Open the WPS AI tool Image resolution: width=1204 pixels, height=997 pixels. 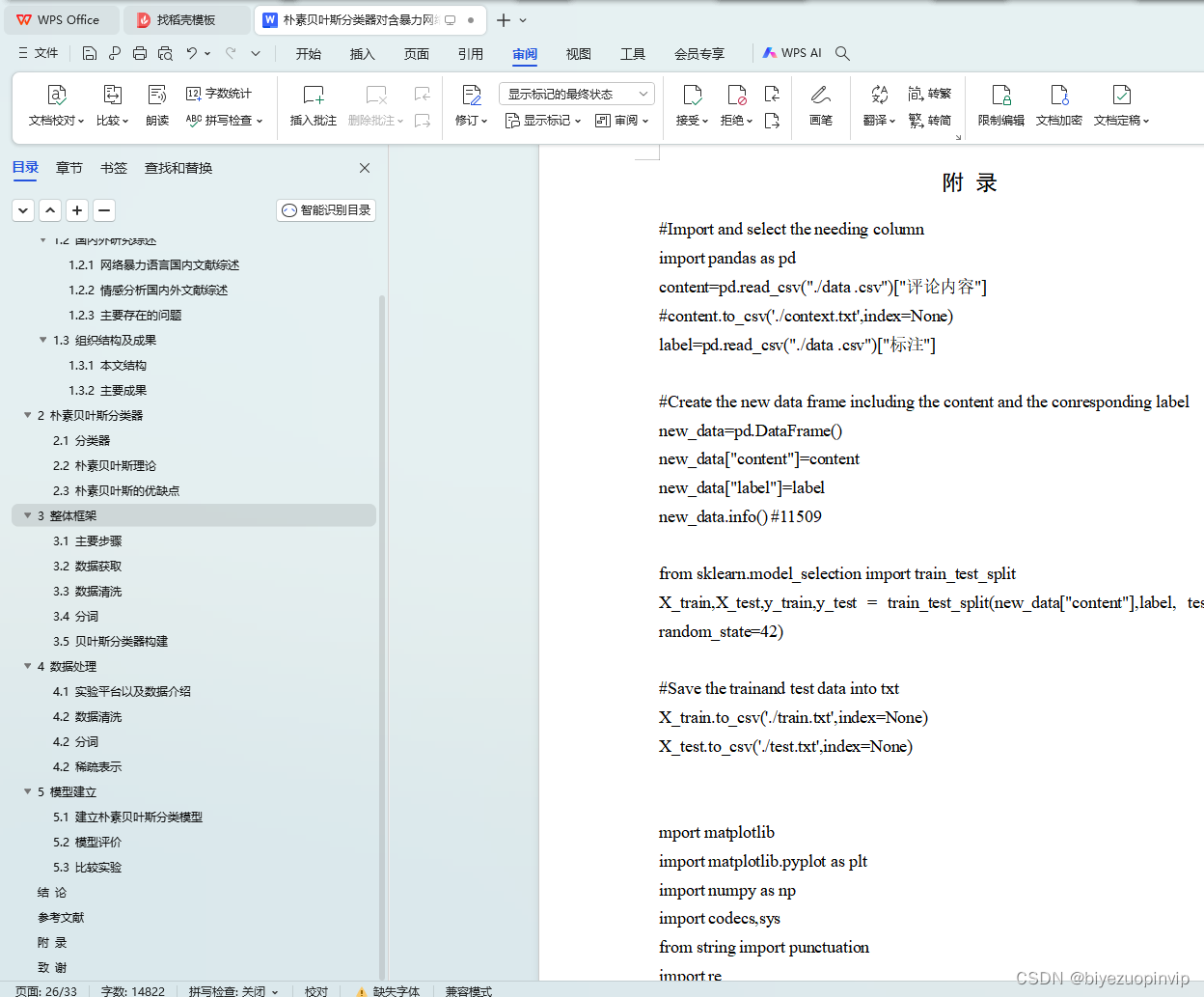coord(792,53)
